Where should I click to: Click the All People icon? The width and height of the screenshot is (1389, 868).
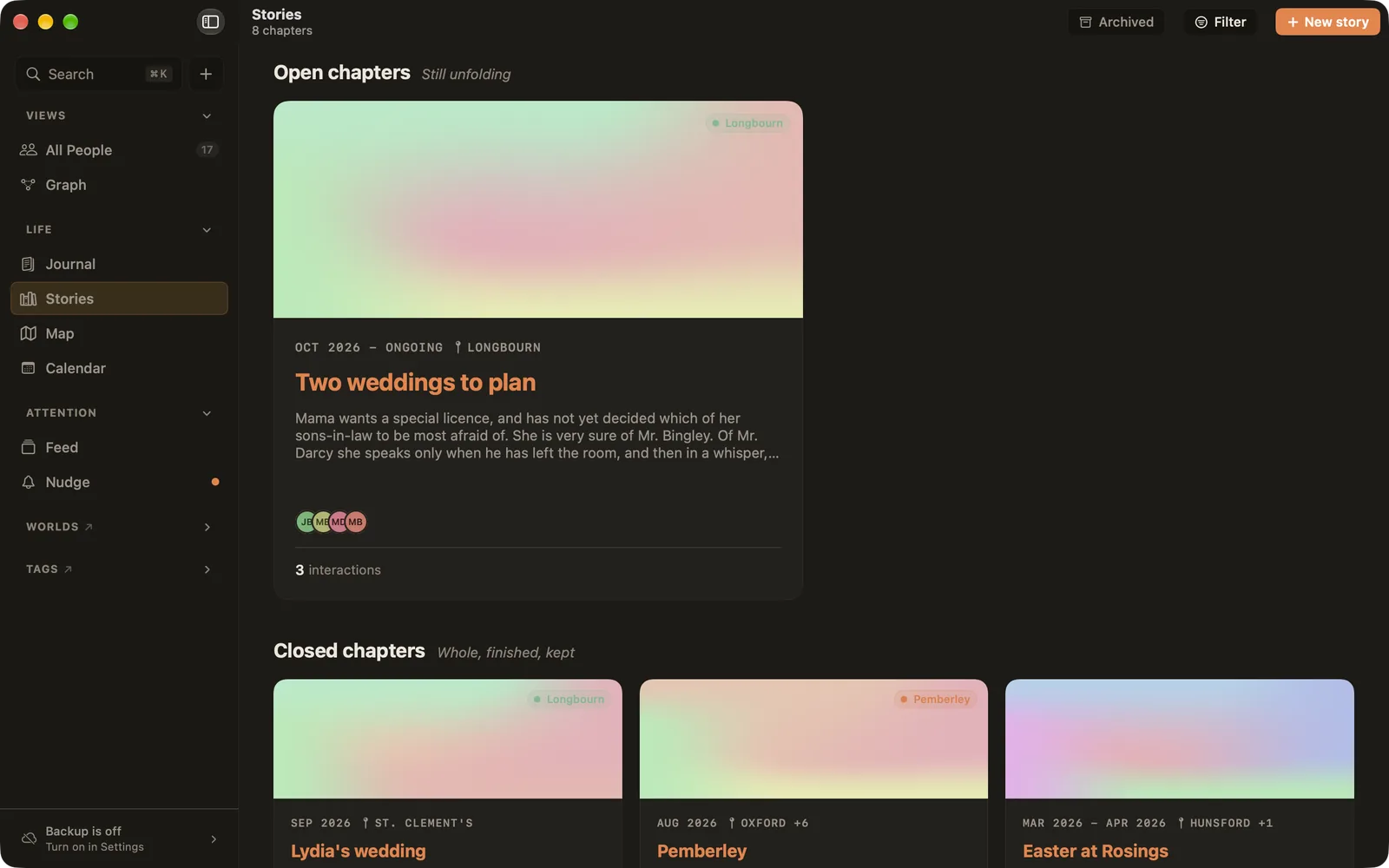click(28, 150)
